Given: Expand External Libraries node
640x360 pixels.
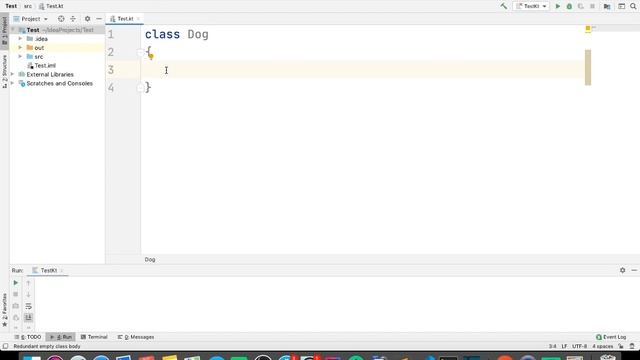Looking at the screenshot, I should click(x=12, y=74).
